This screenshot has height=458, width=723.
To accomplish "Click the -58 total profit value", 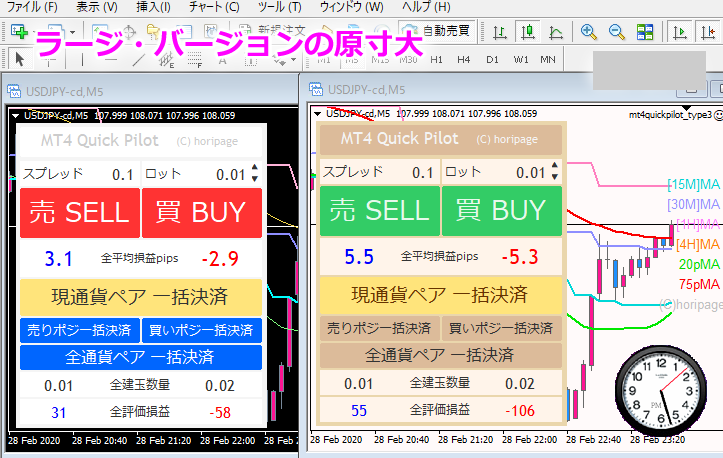I will (220, 412).
